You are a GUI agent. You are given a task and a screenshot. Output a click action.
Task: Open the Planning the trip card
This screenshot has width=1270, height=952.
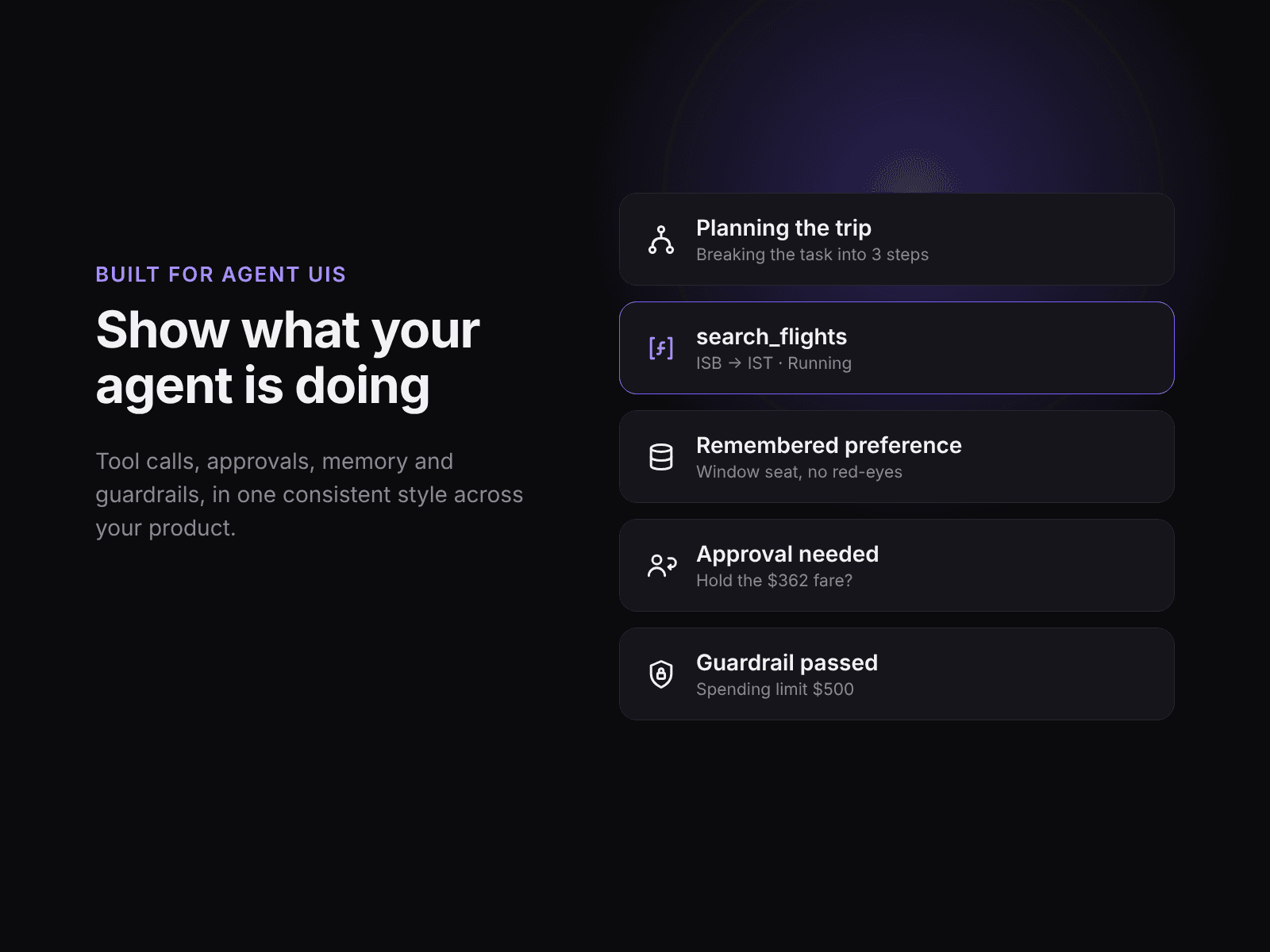[897, 240]
